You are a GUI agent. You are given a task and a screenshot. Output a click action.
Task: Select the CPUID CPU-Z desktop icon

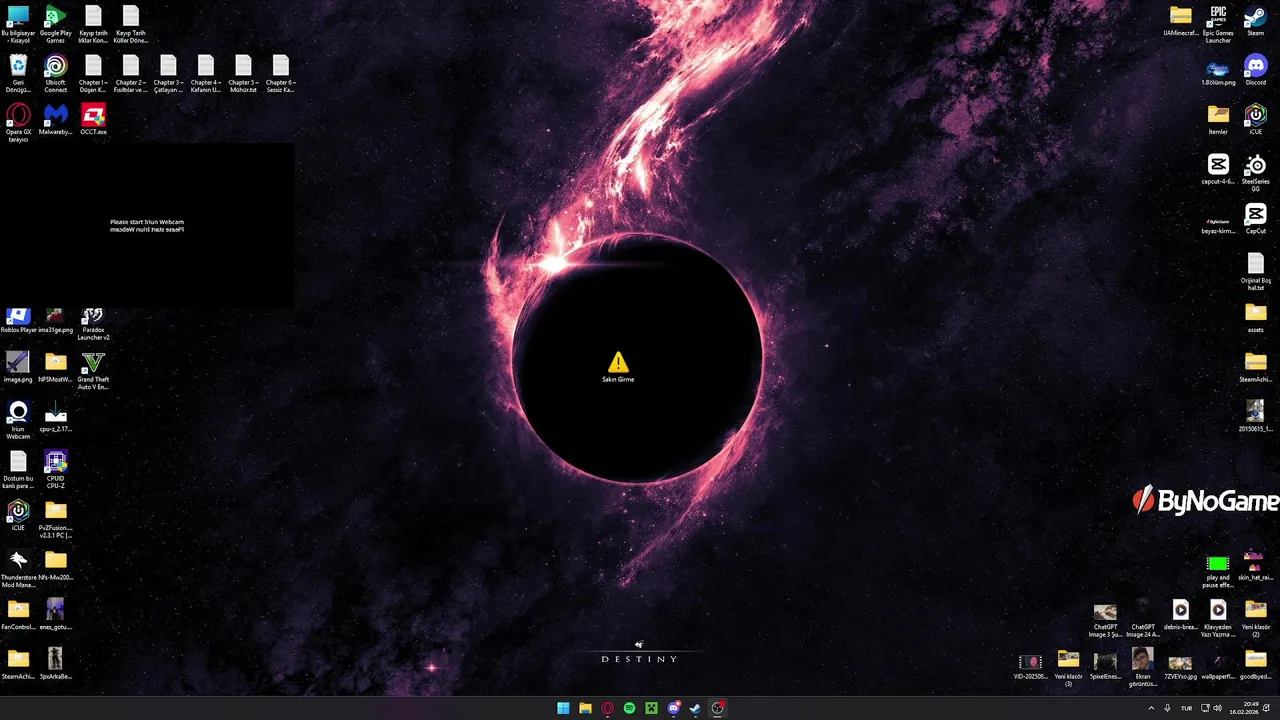56,462
